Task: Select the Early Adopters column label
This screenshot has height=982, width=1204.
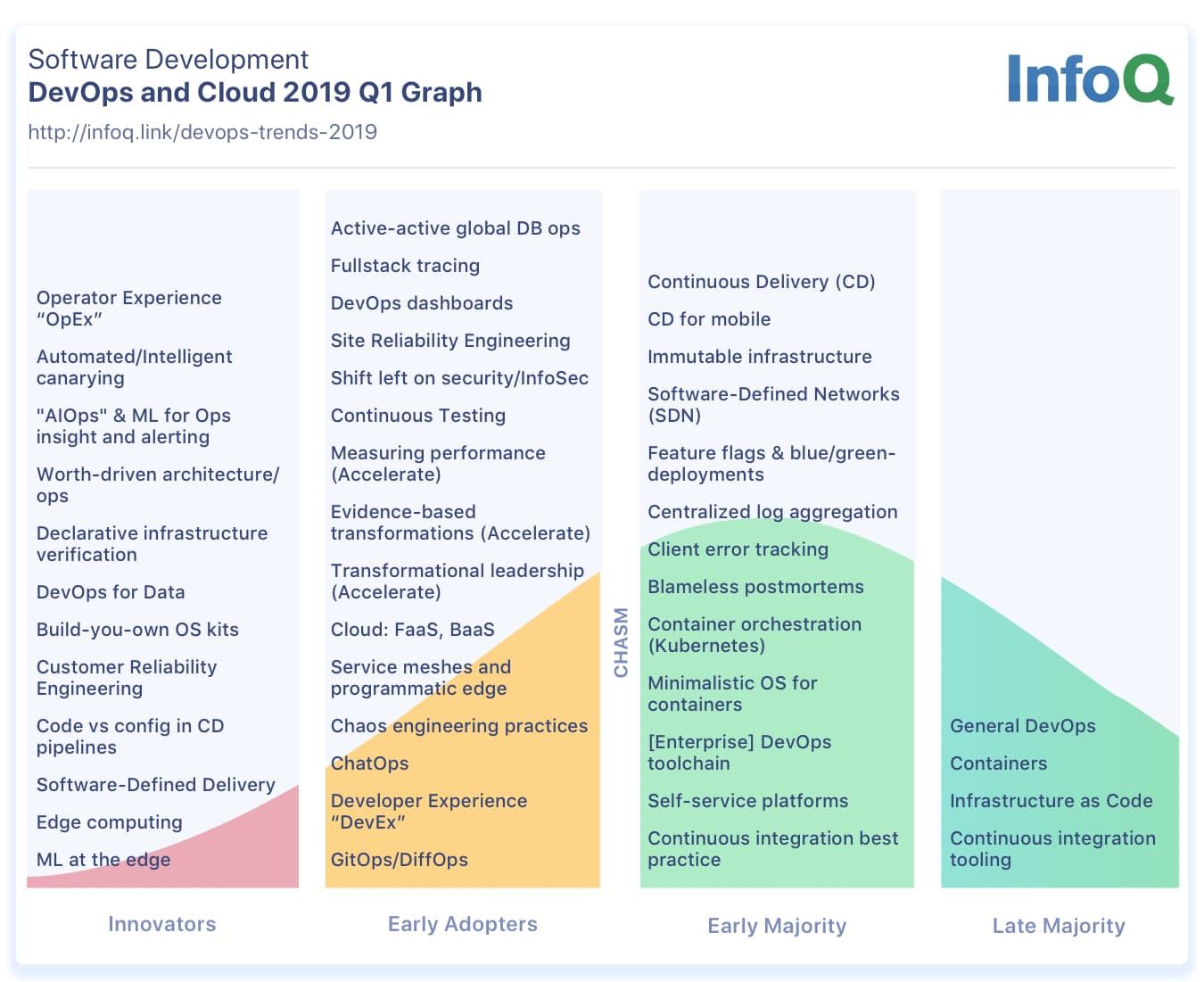Action: 462,925
